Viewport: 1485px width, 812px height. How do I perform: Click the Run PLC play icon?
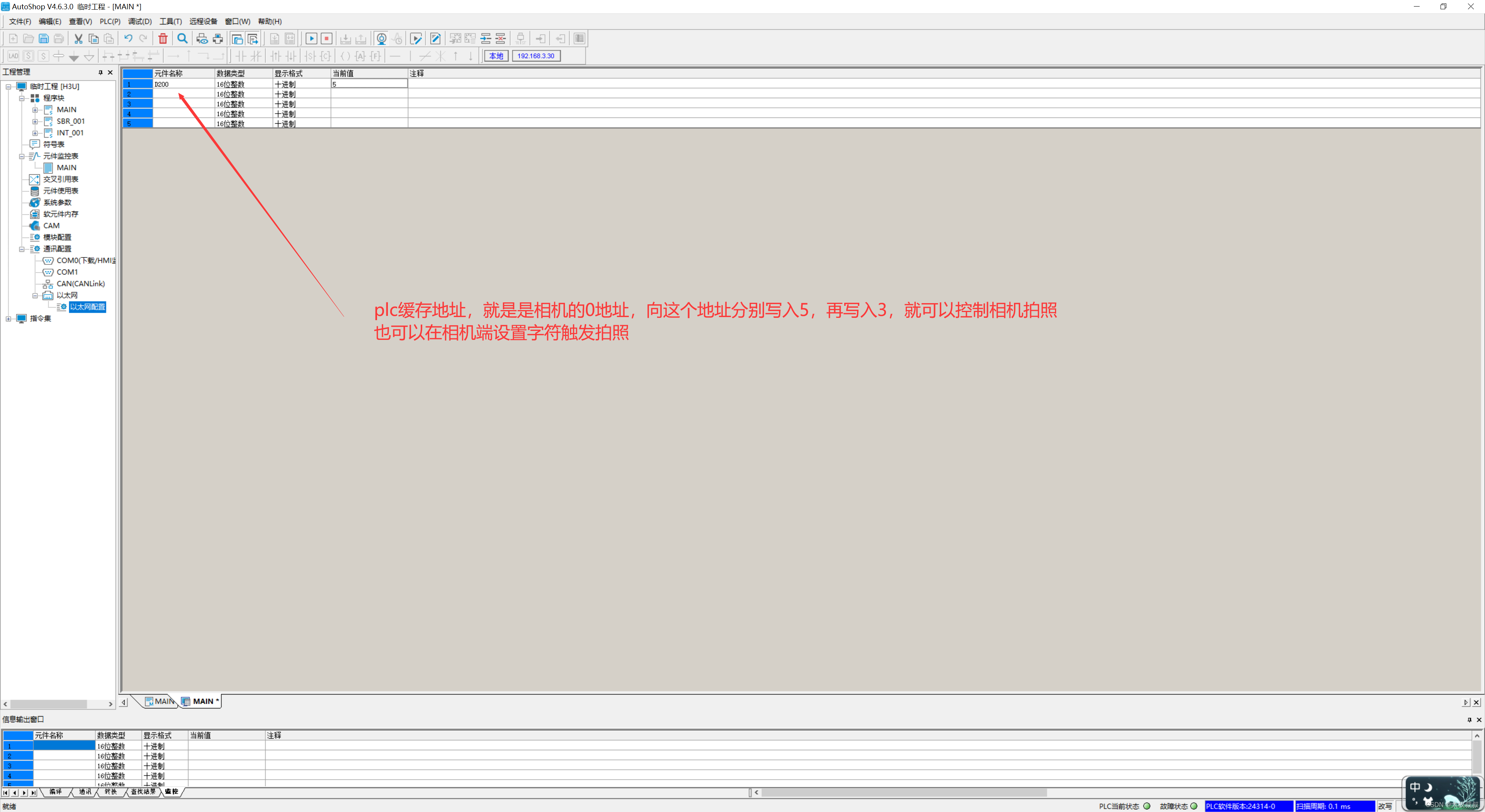311,39
